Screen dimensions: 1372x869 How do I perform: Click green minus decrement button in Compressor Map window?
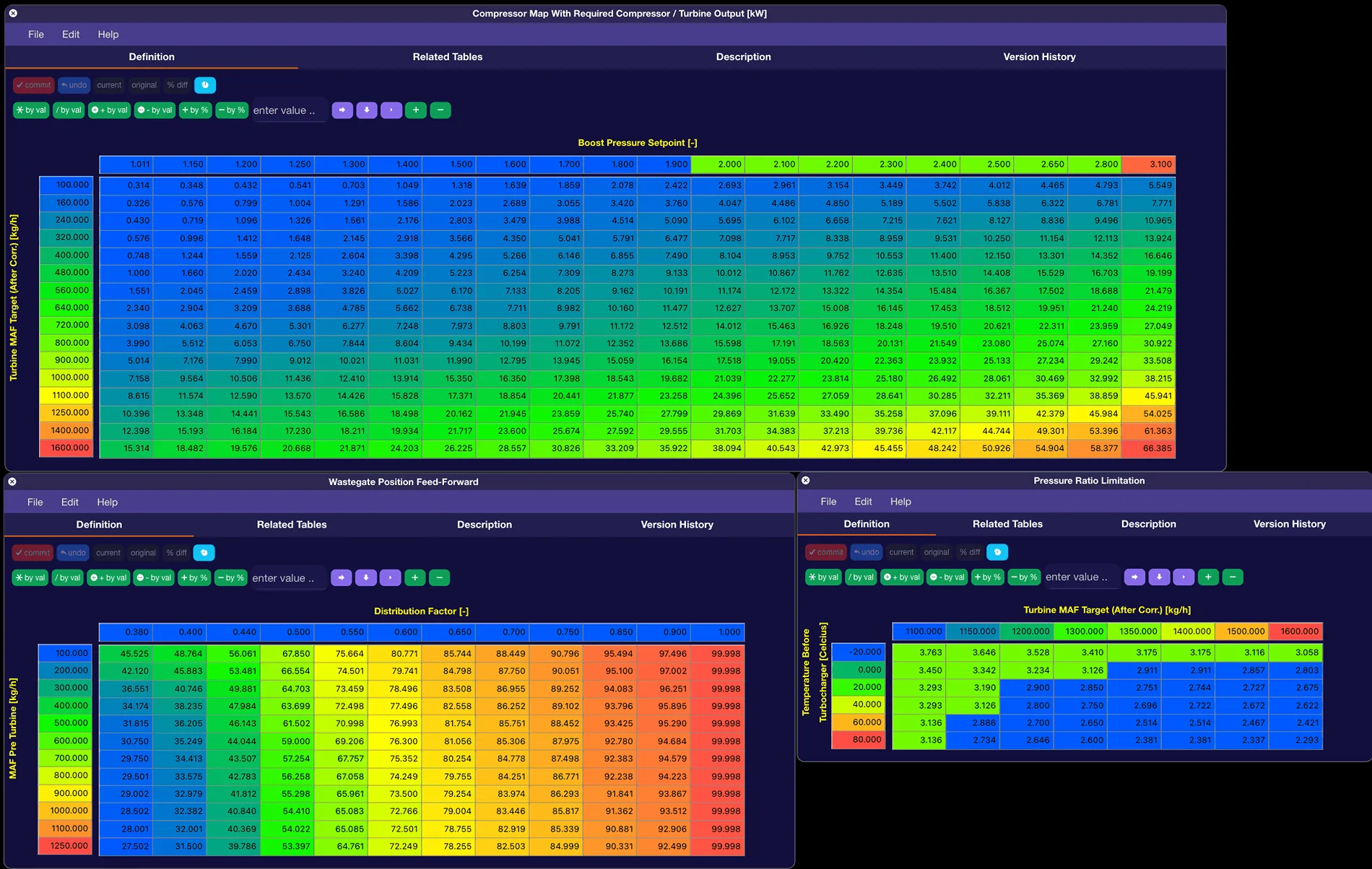440,110
